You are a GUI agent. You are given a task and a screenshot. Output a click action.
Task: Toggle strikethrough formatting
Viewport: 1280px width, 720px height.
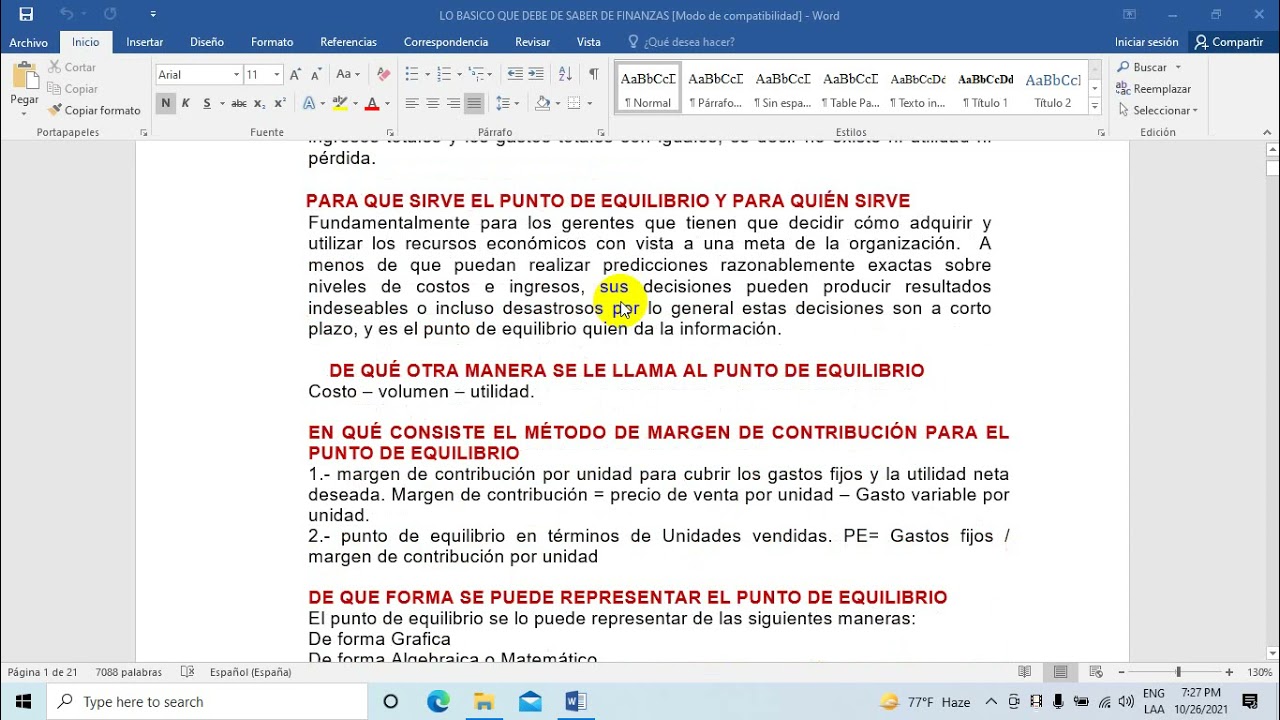[239, 103]
